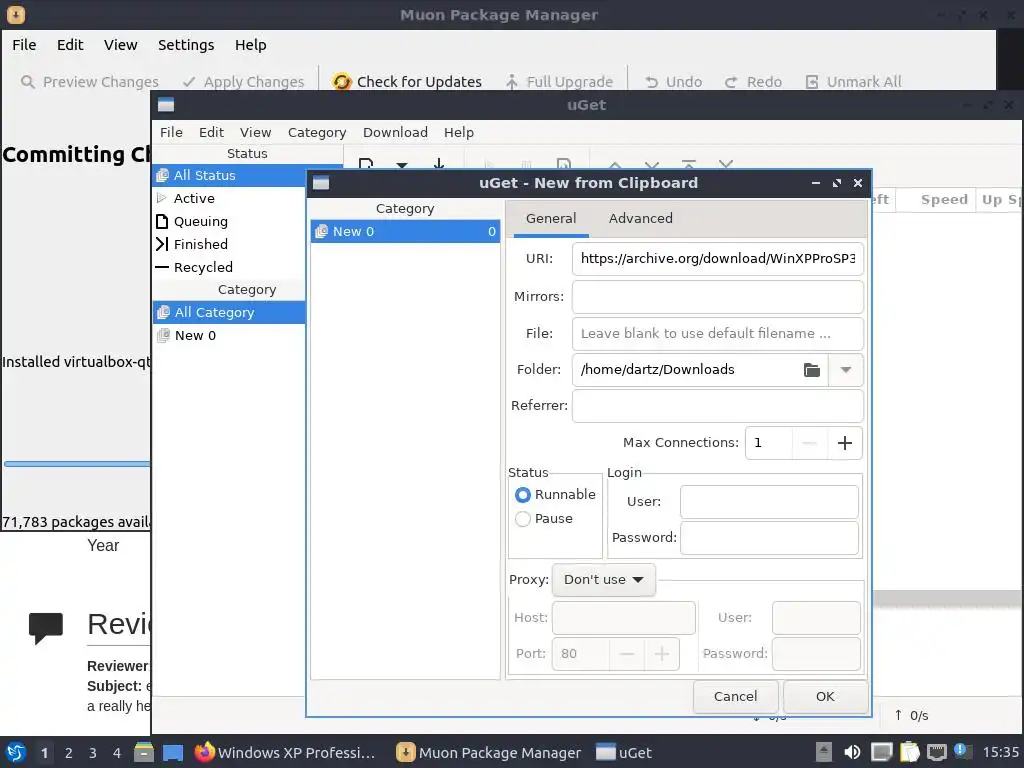
Task: Click minus button beside Port field
Action: pyautogui.click(x=627, y=654)
